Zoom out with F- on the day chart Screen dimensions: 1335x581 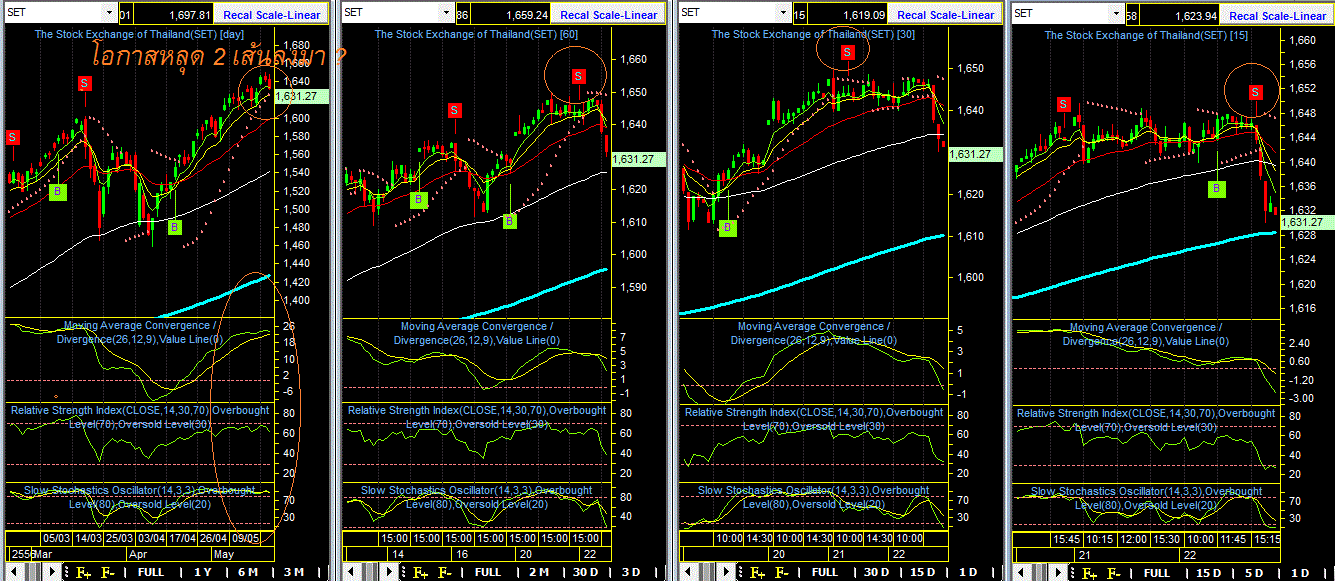point(108,572)
